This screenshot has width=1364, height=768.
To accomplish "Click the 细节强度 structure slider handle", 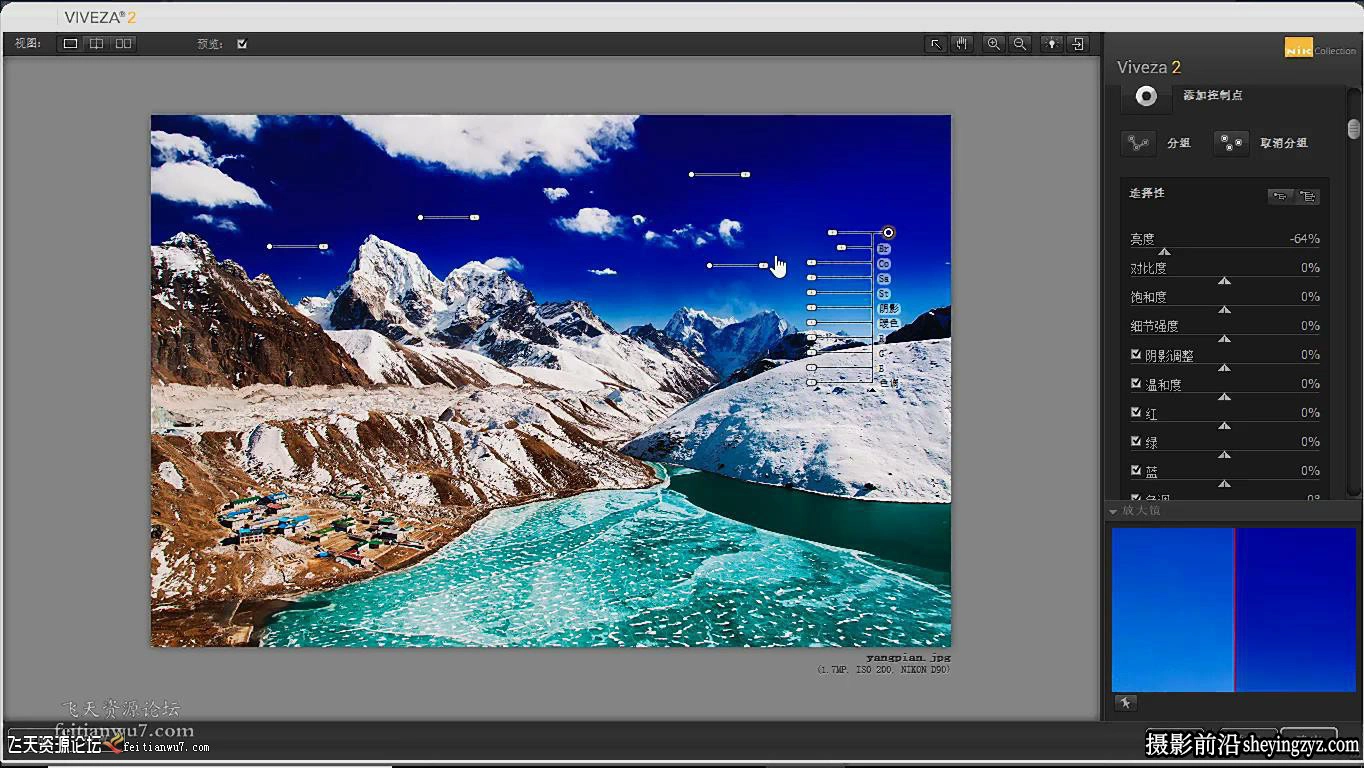I will [x=1224, y=339].
